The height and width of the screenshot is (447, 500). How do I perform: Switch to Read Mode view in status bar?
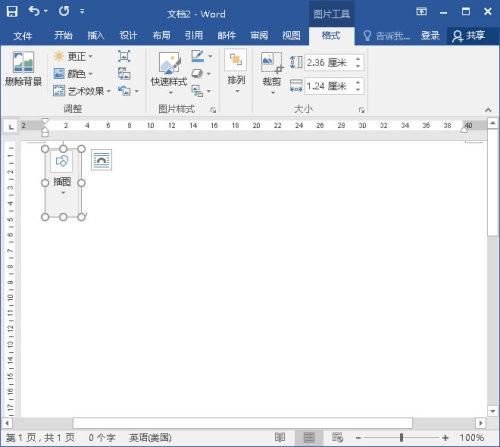pyautogui.click(x=280, y=437)
